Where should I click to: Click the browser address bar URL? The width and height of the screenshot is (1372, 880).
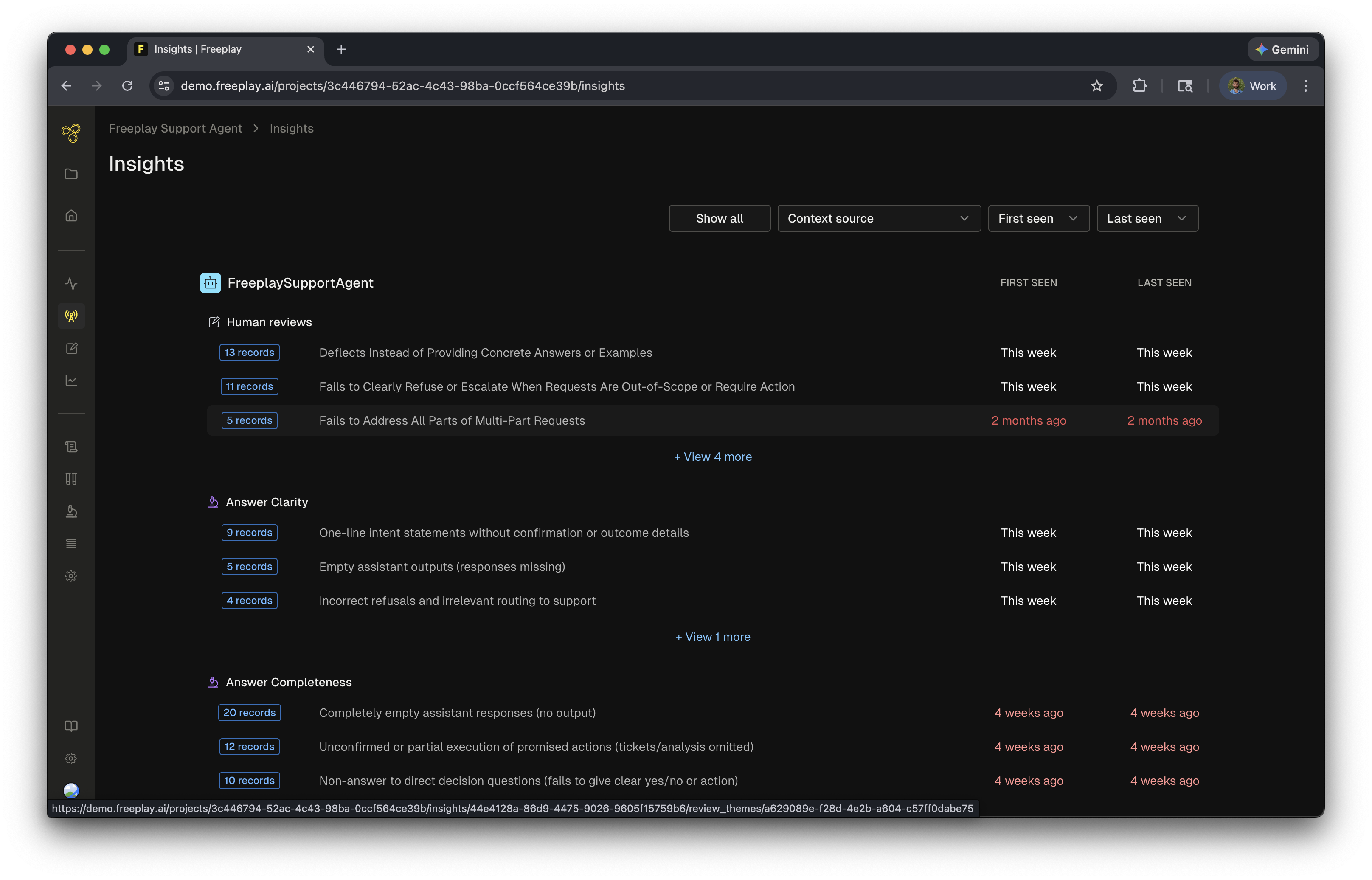tap(402, 86)
